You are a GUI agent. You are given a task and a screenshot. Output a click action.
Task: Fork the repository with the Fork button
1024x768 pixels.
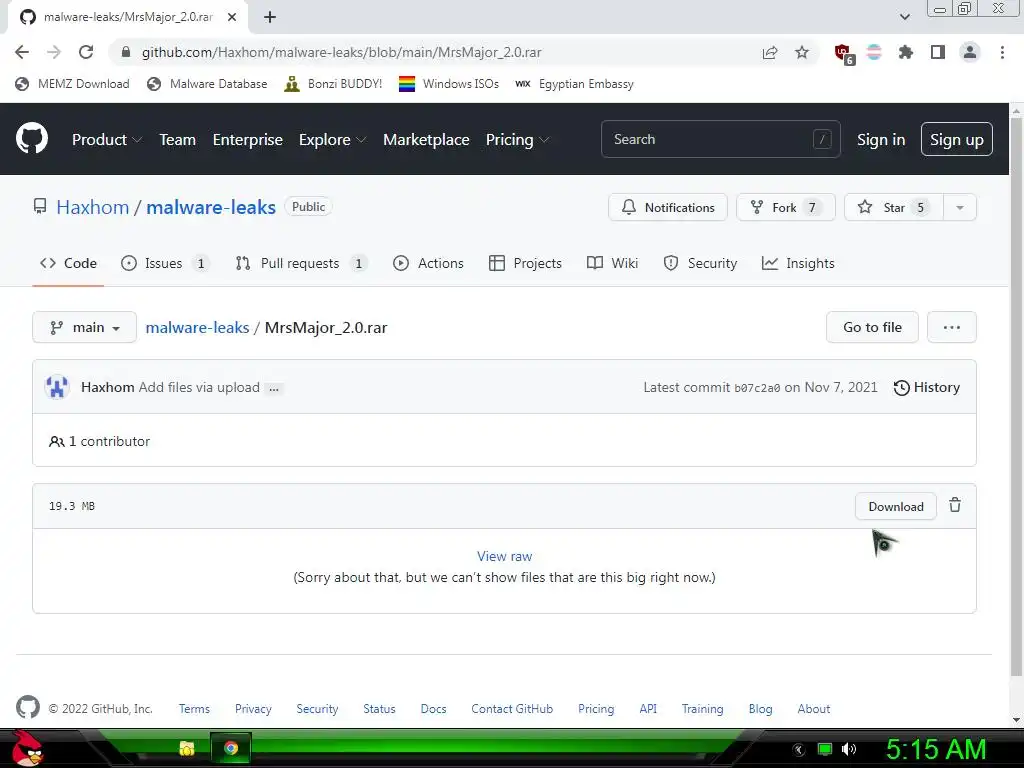click(x=786, y=208)
